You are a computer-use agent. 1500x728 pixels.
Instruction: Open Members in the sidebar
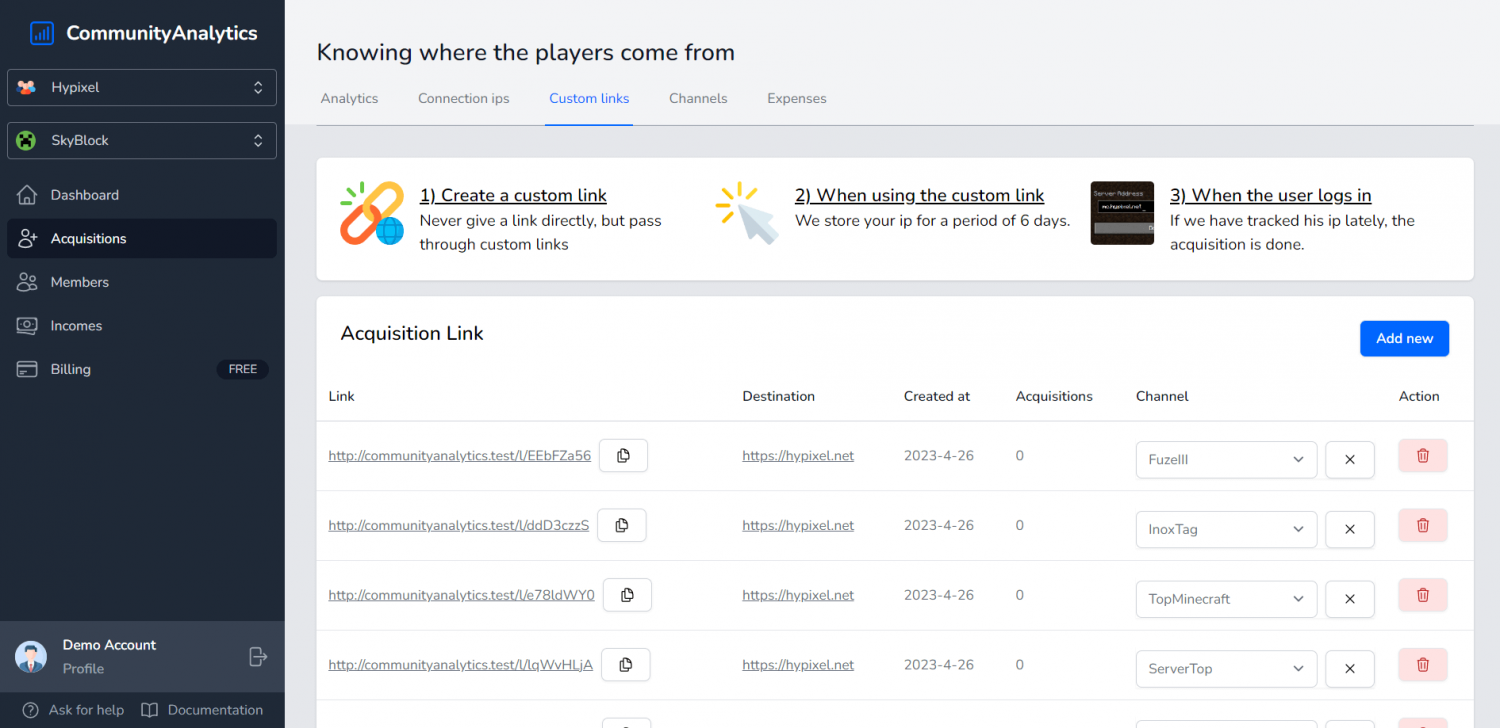(x=142, y=282)
